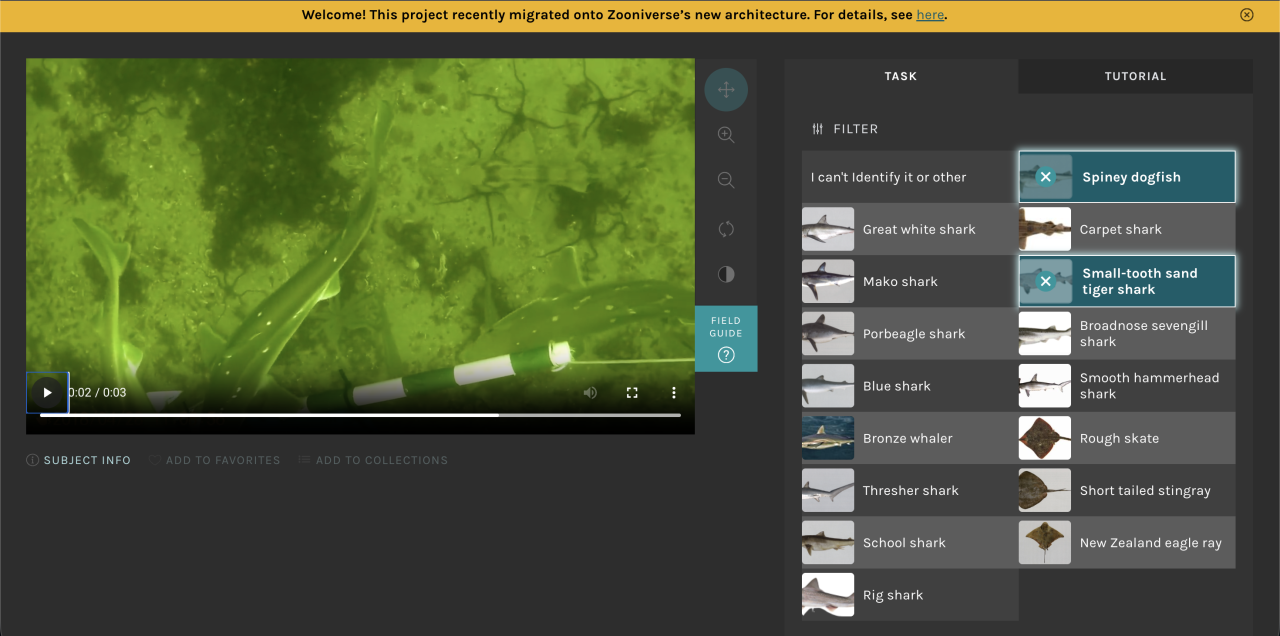Open video more options menu
The image size is (1280, 636).
pos(674,393)
